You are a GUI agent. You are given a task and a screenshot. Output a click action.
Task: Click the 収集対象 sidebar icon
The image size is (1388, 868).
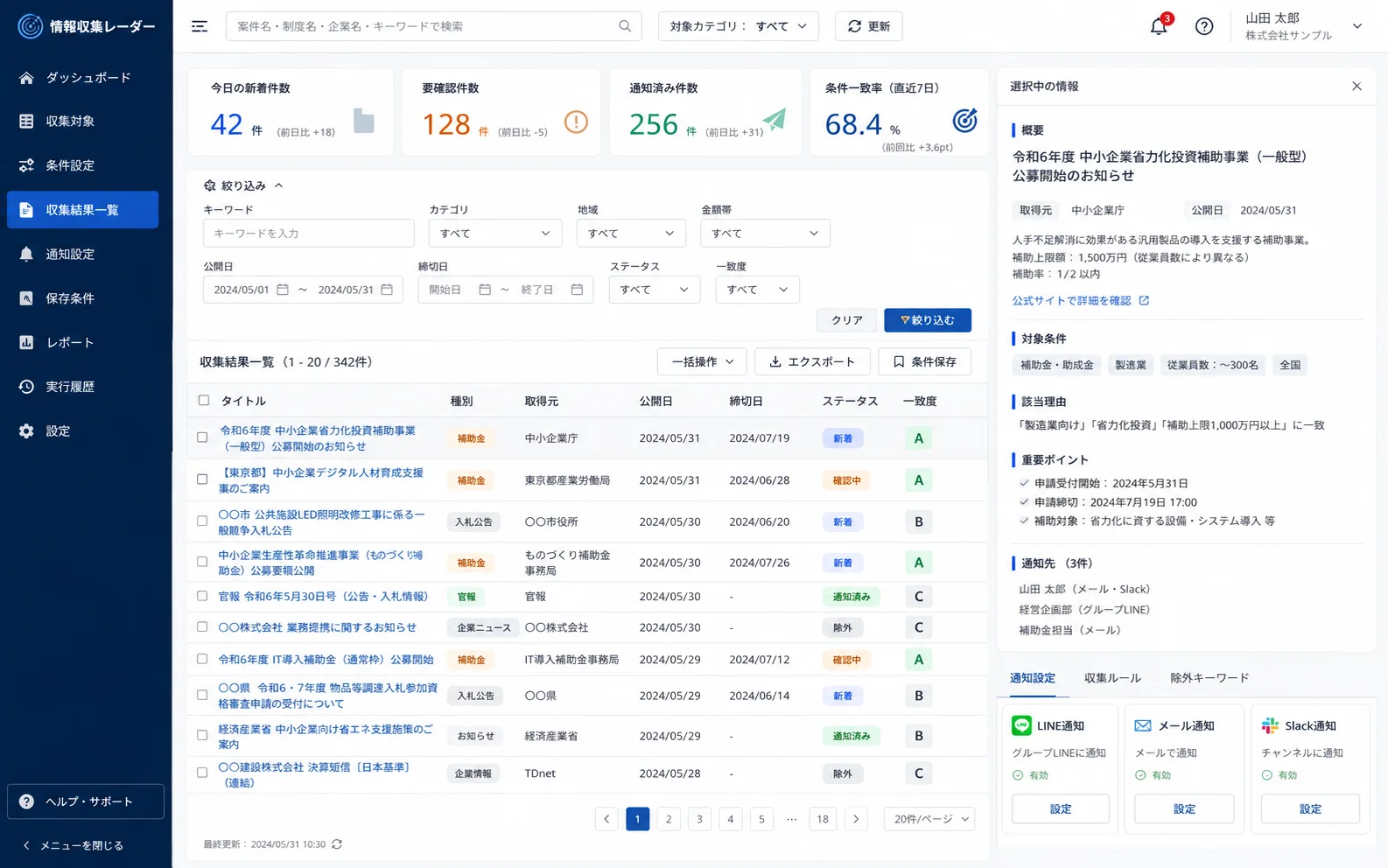tap(26, 122)
